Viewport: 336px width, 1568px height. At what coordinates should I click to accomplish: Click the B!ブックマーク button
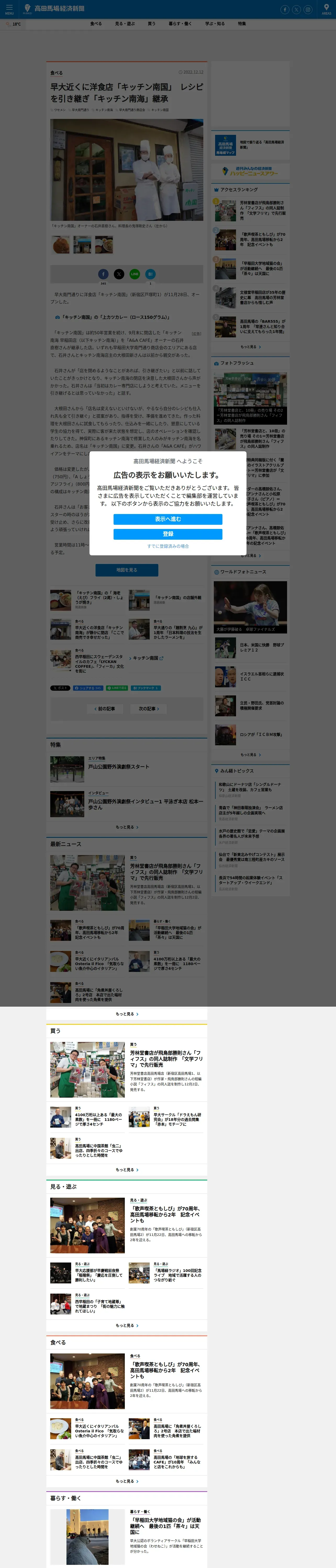pos(145,688)
